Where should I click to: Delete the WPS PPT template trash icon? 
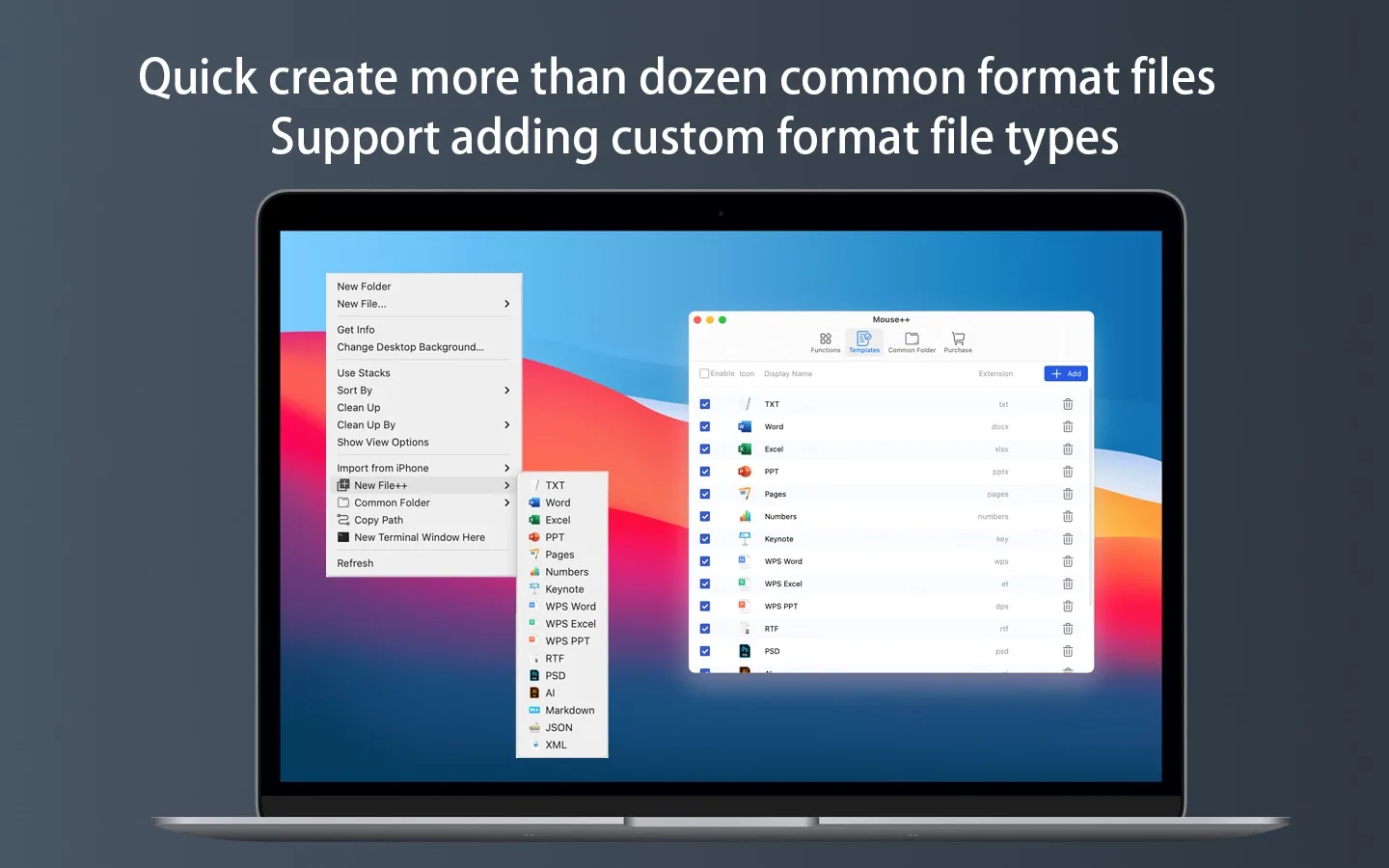coord(1068,607)
